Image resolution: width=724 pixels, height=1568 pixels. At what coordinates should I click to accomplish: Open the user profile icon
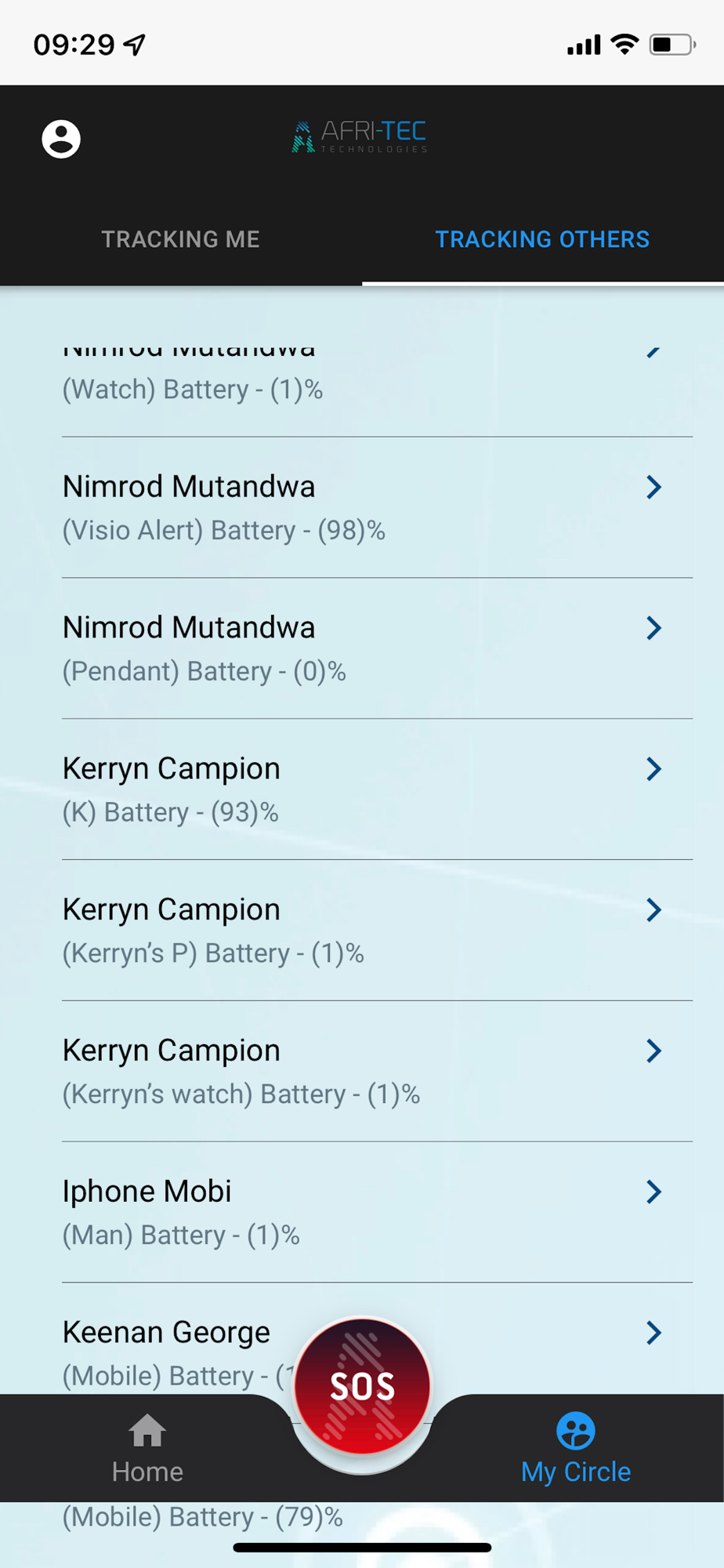61,140
